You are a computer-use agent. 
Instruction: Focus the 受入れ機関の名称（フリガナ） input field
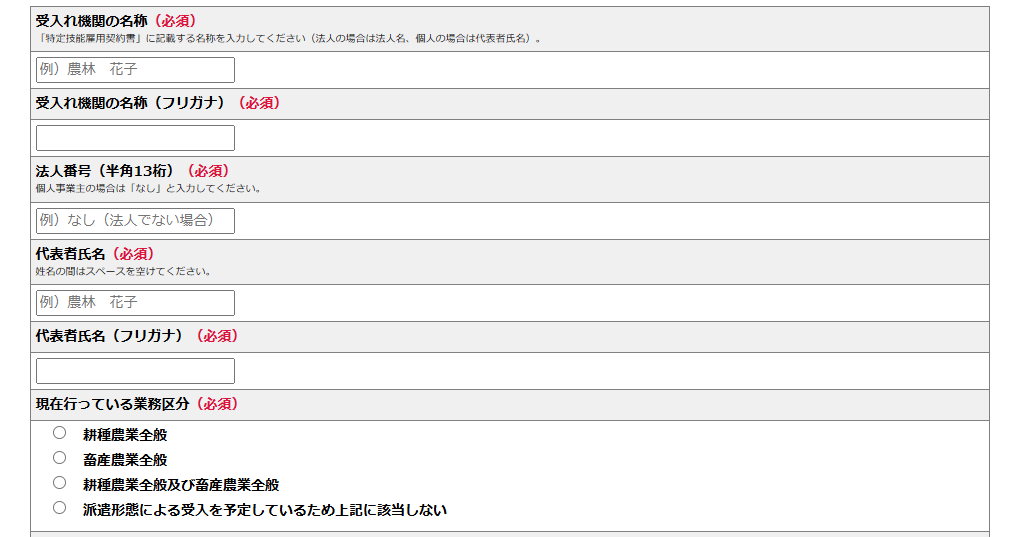(x=135, y=138)
